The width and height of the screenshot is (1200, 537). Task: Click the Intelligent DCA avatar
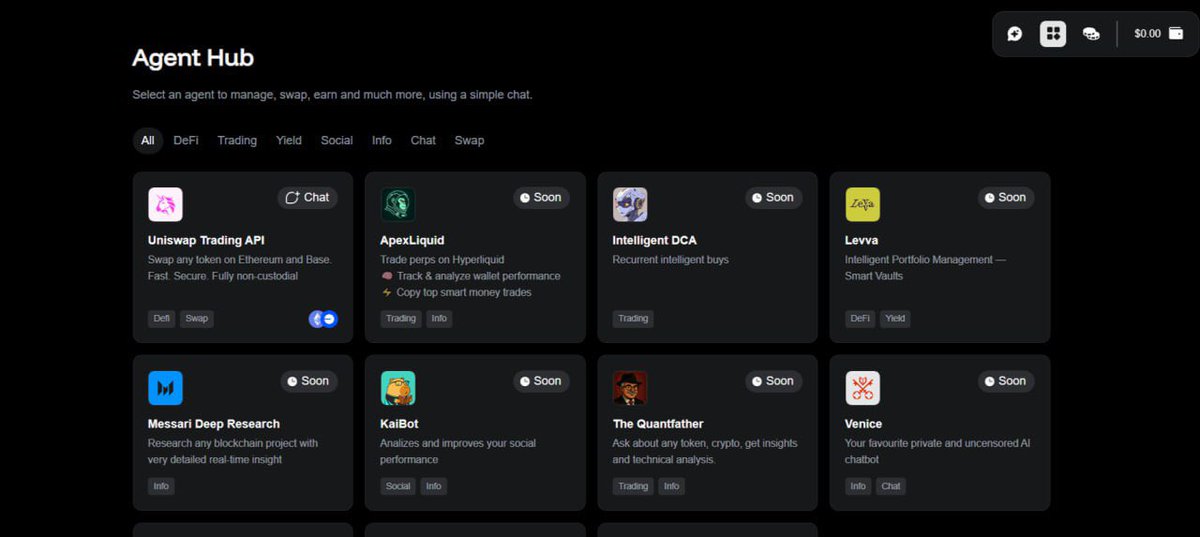pyautogui.click(x=630, y=204)
